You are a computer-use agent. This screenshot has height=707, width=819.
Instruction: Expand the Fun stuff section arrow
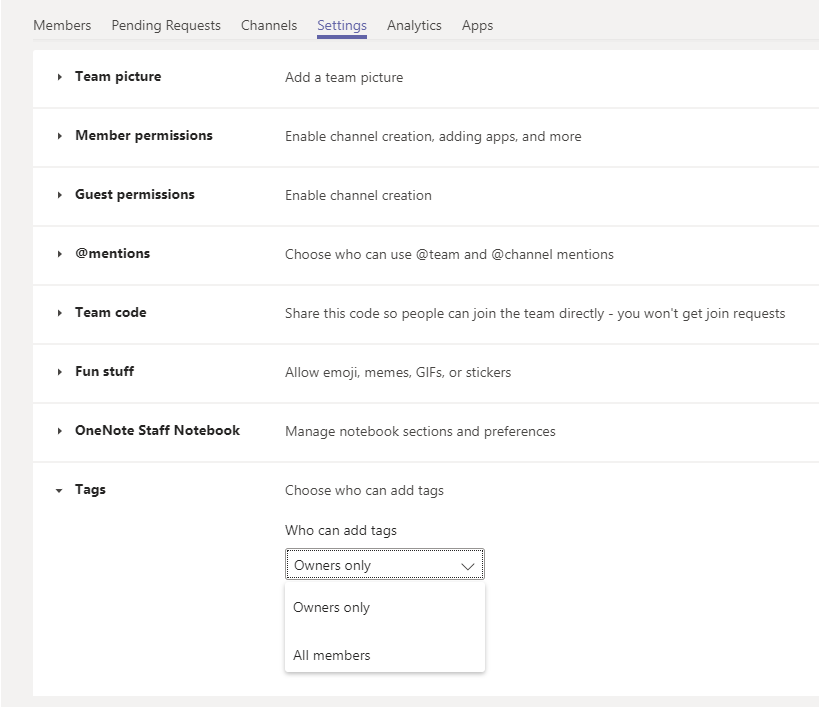[60, 373]
